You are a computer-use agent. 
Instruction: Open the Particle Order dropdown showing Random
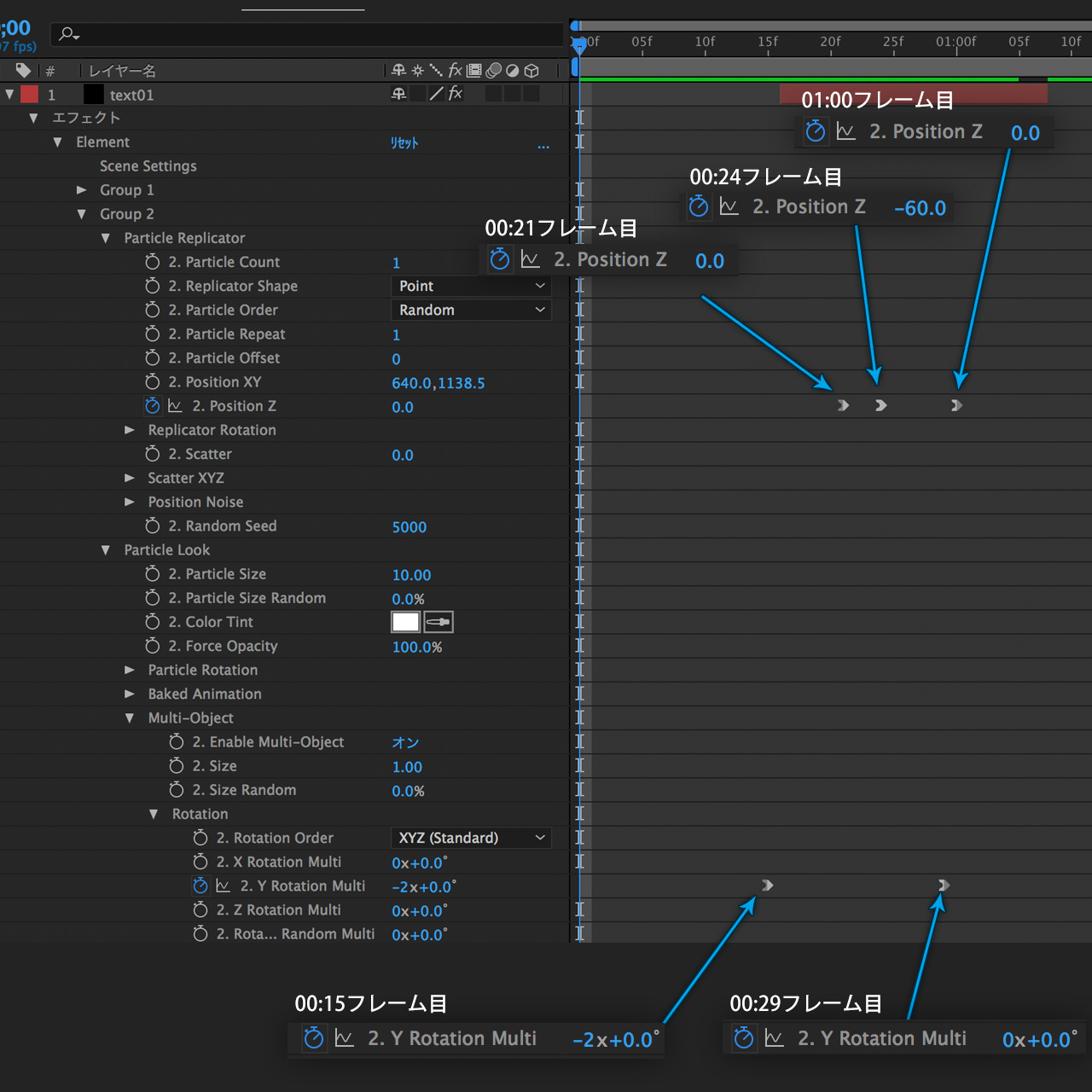click(471, 310)
